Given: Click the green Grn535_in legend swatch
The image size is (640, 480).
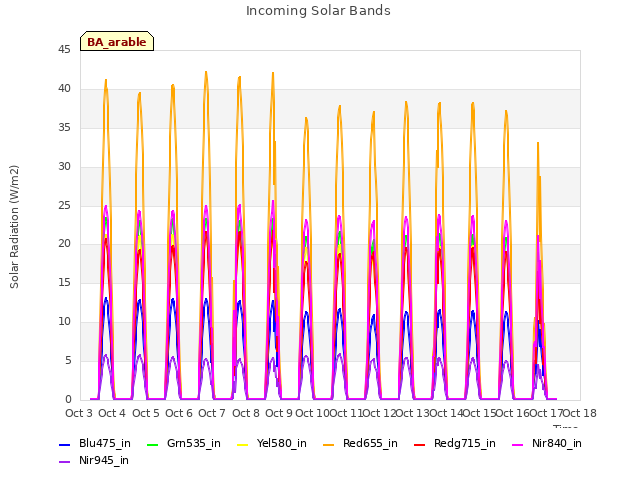Looking at the screenshot, I should tap(152, 445).
